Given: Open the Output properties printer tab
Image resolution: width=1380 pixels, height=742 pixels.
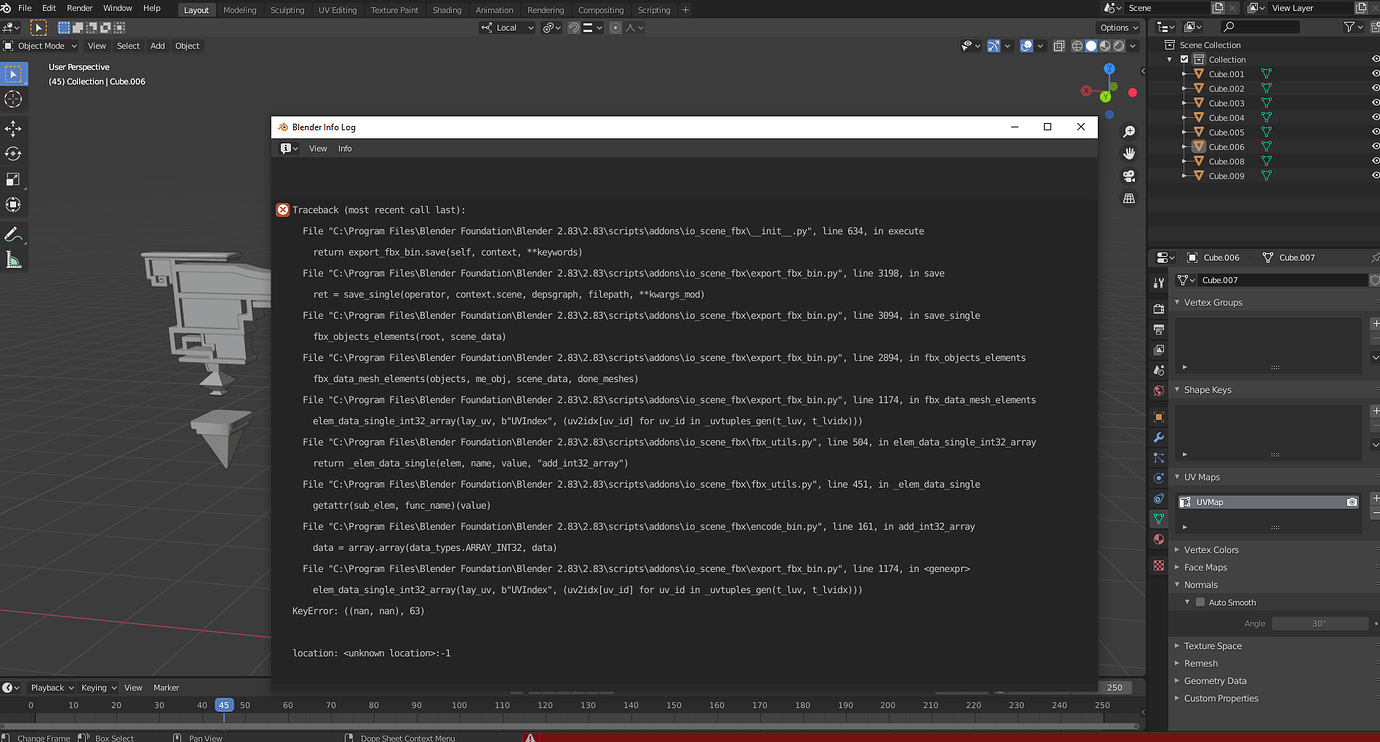Looking at the screenshot, I should [x=1159, y=329].
